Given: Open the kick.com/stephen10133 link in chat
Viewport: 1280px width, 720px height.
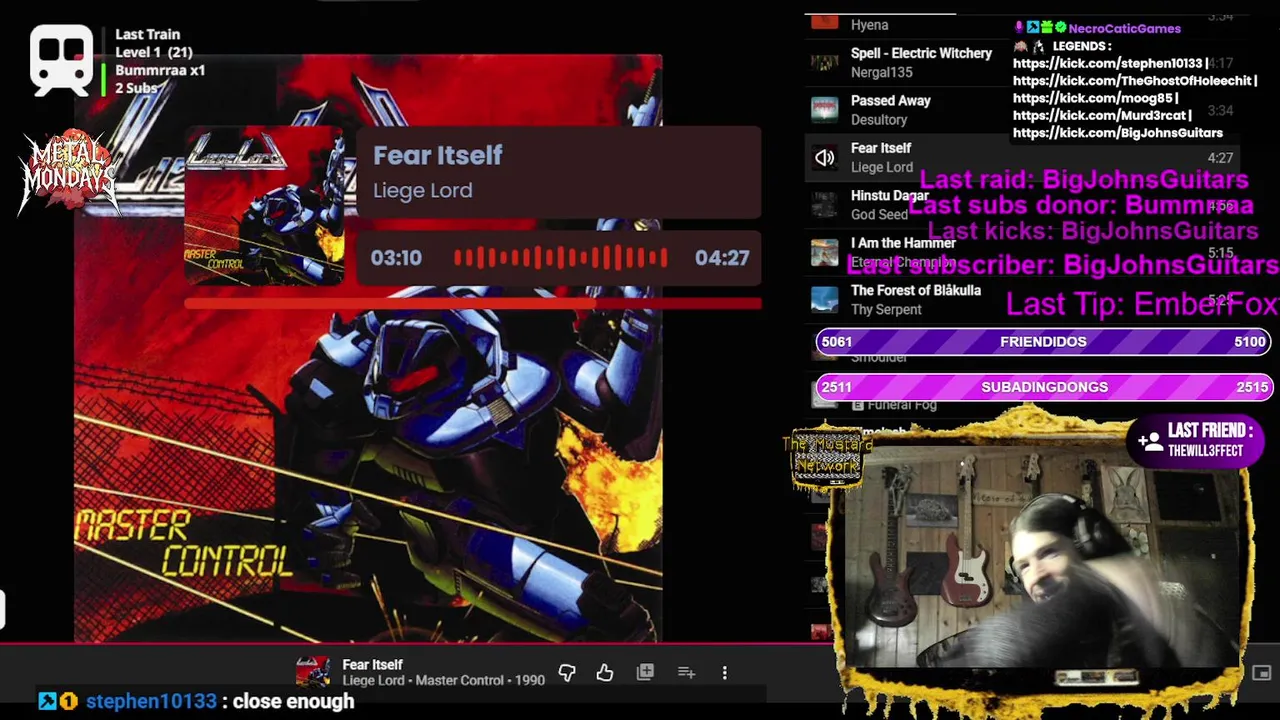Looking at the screenshot, I should click(1109, 63).
